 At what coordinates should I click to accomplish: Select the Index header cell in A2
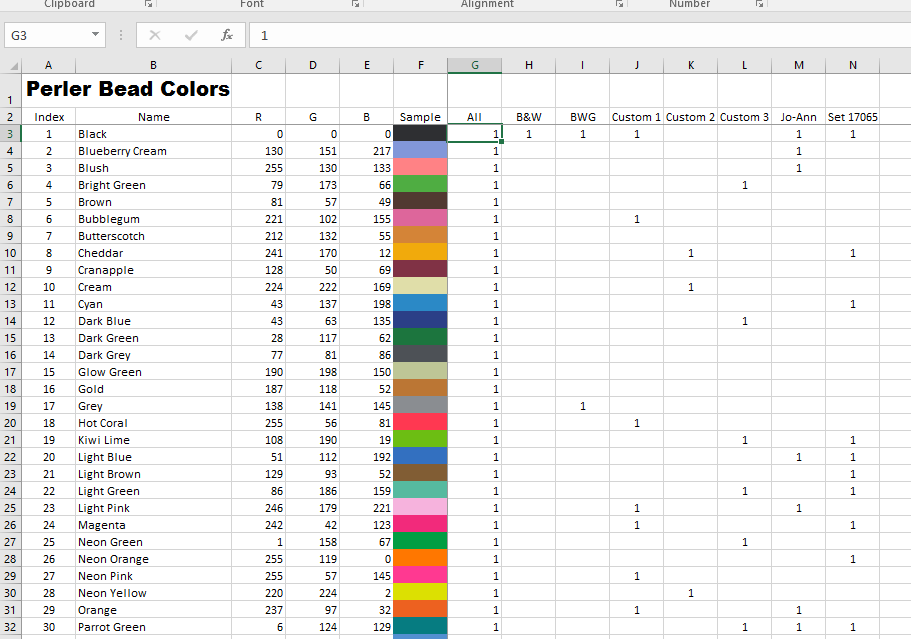click(48, 116)
